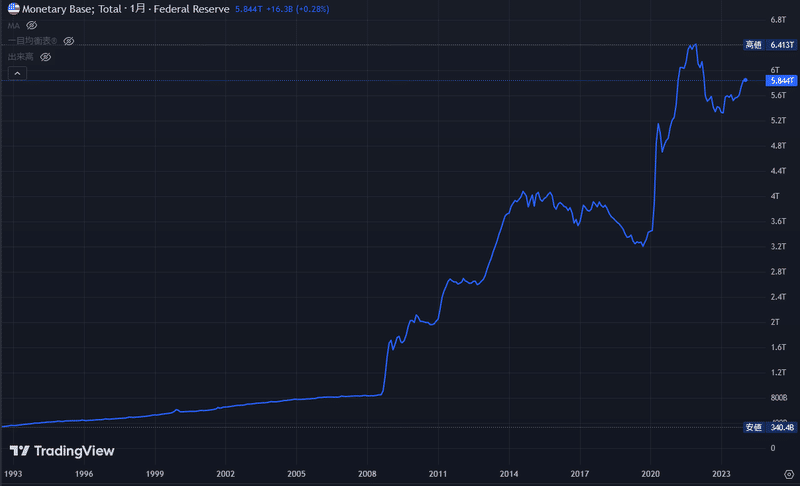800x486 pixels.
Task: Click the 2T label on the price axis
Action: coord(775,322)
